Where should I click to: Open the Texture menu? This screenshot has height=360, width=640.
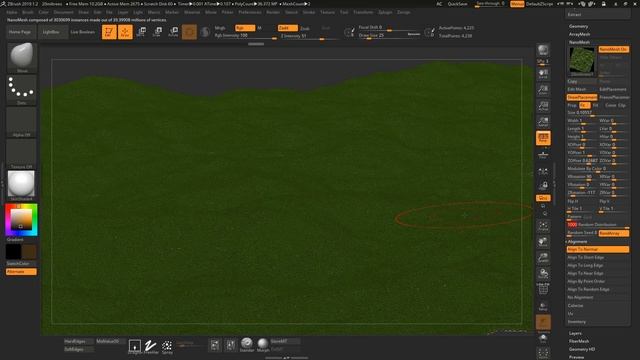327,12
